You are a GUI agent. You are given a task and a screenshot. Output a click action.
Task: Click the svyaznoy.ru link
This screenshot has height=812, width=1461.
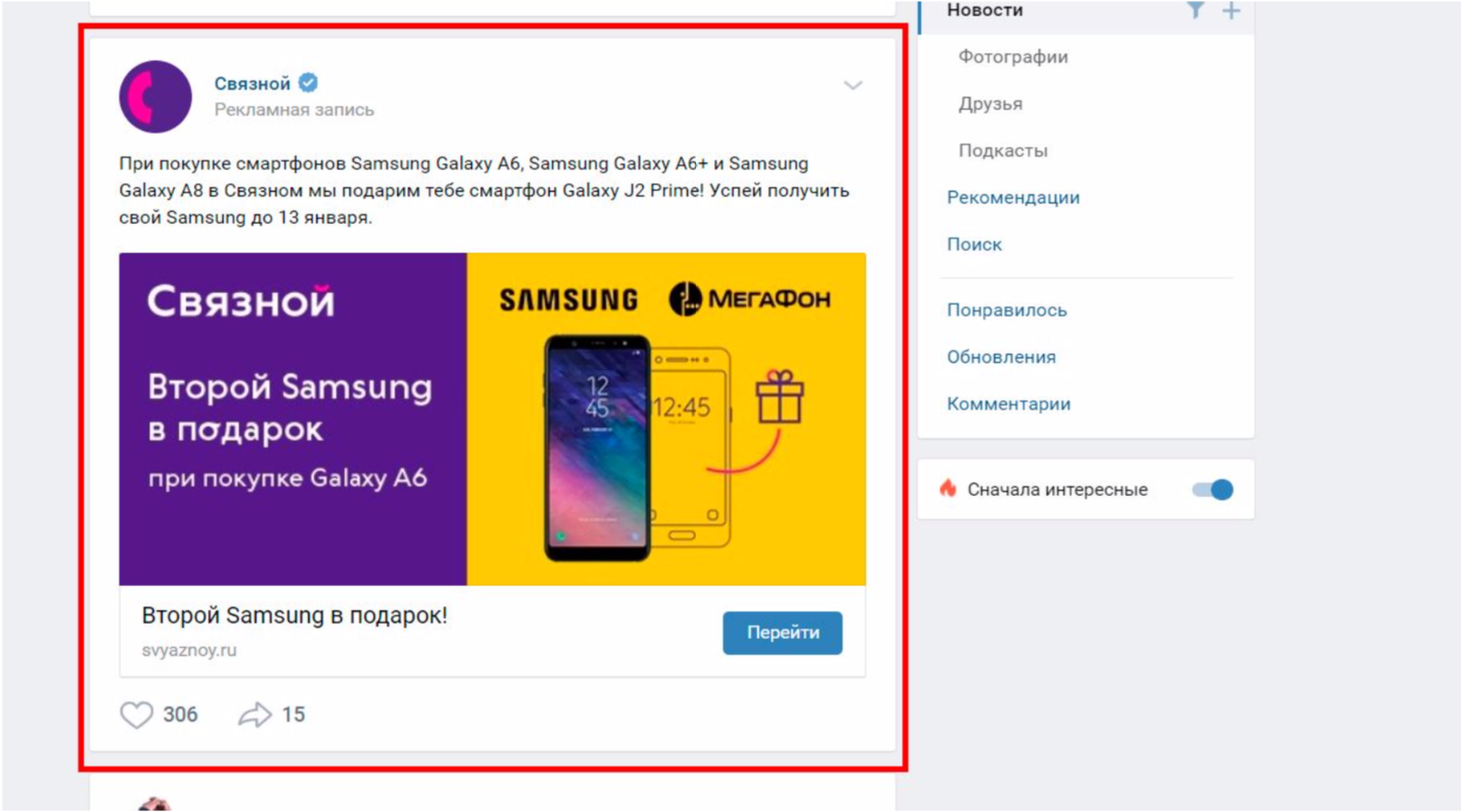(x=189, y=650)
